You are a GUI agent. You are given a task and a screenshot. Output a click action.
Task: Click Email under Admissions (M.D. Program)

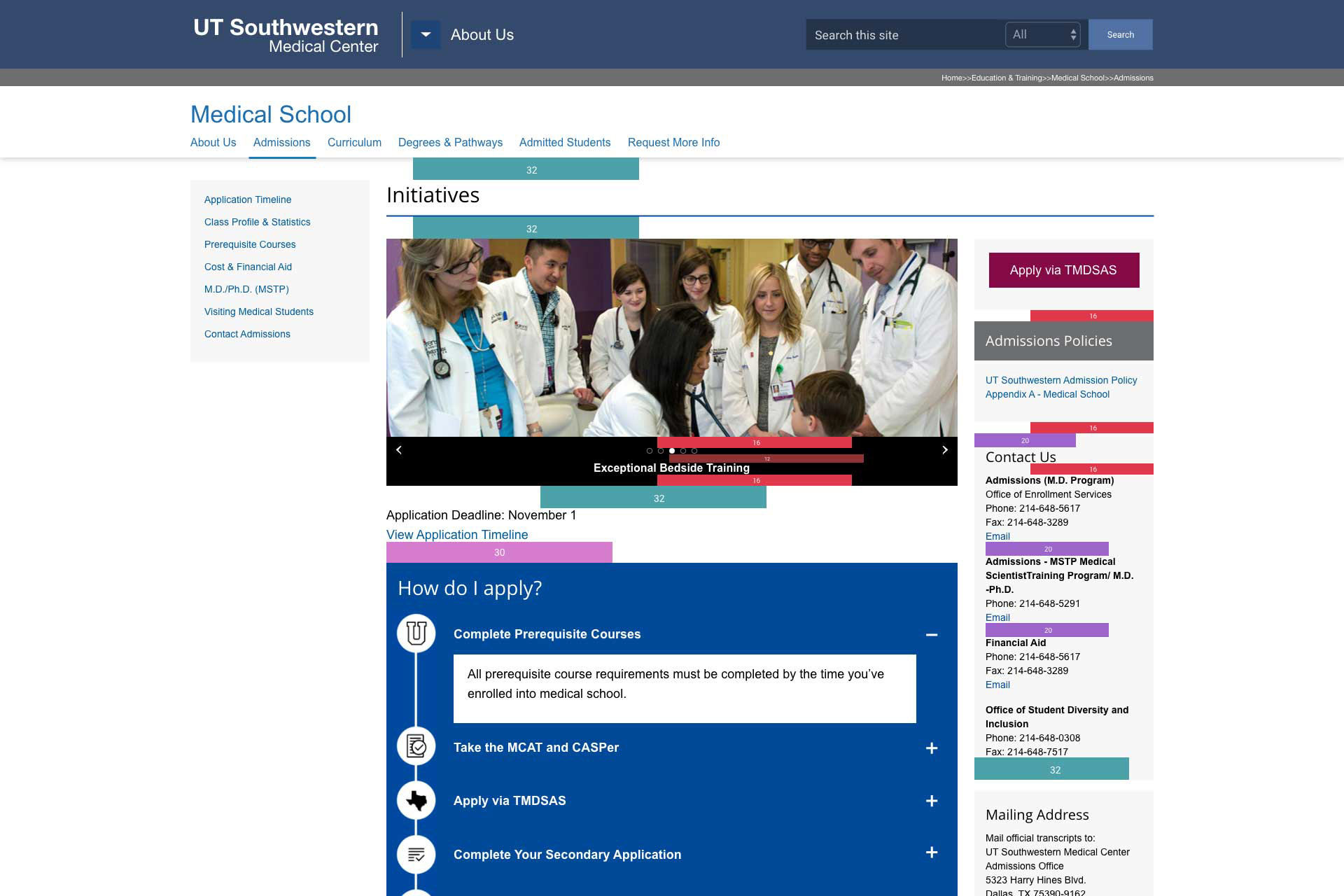[997, 537]
